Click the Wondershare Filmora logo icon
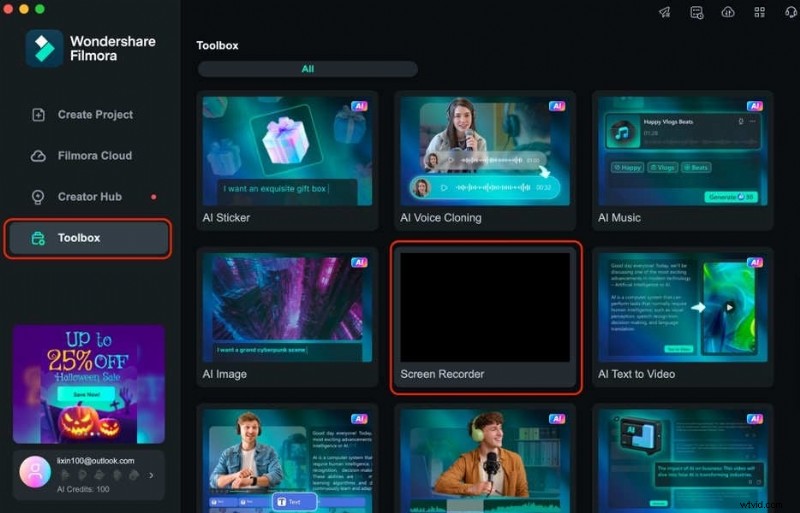The image size is (800, 513). (44, 48)
